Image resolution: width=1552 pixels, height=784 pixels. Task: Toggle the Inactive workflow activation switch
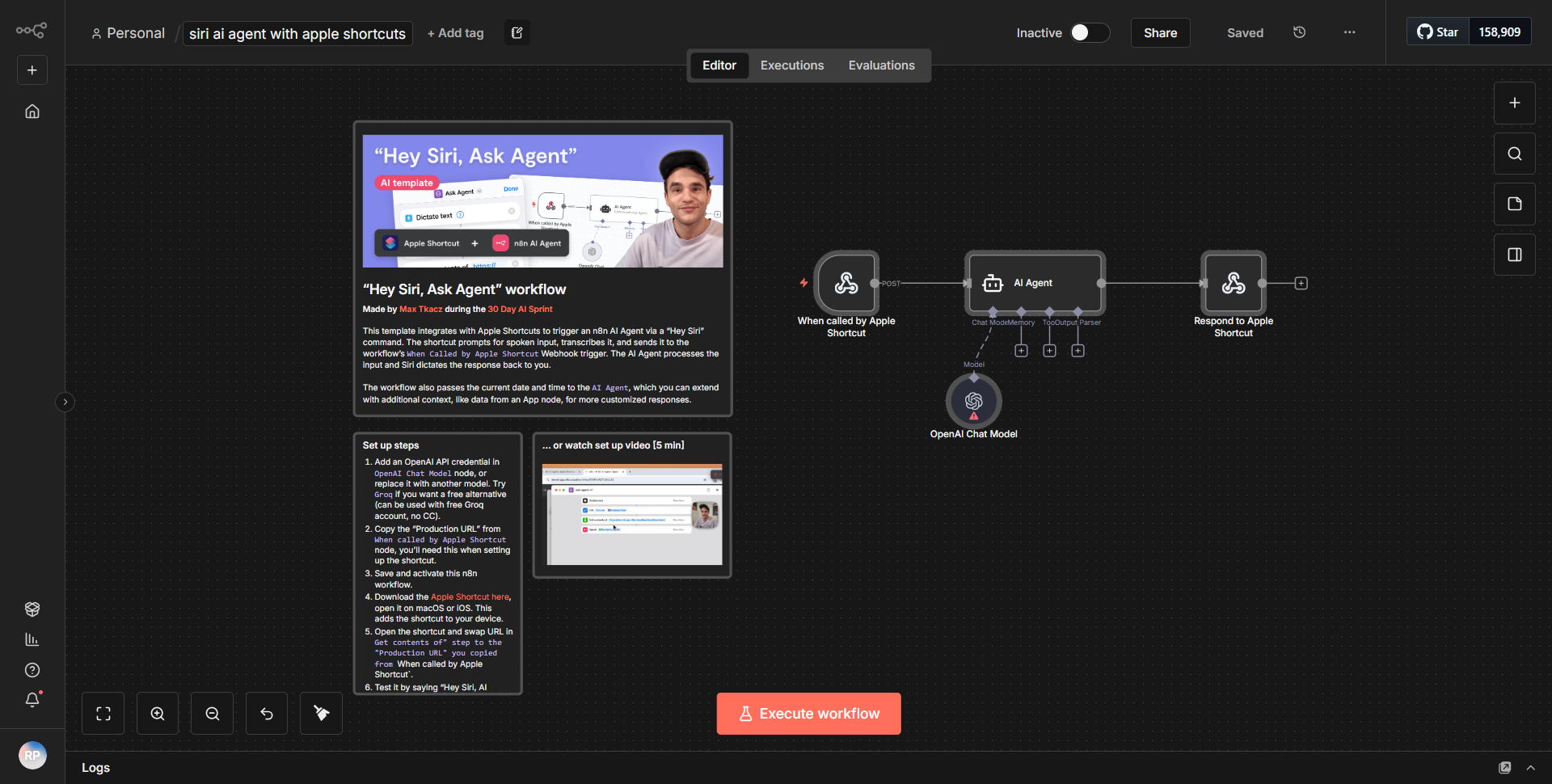coord(1090,32)
